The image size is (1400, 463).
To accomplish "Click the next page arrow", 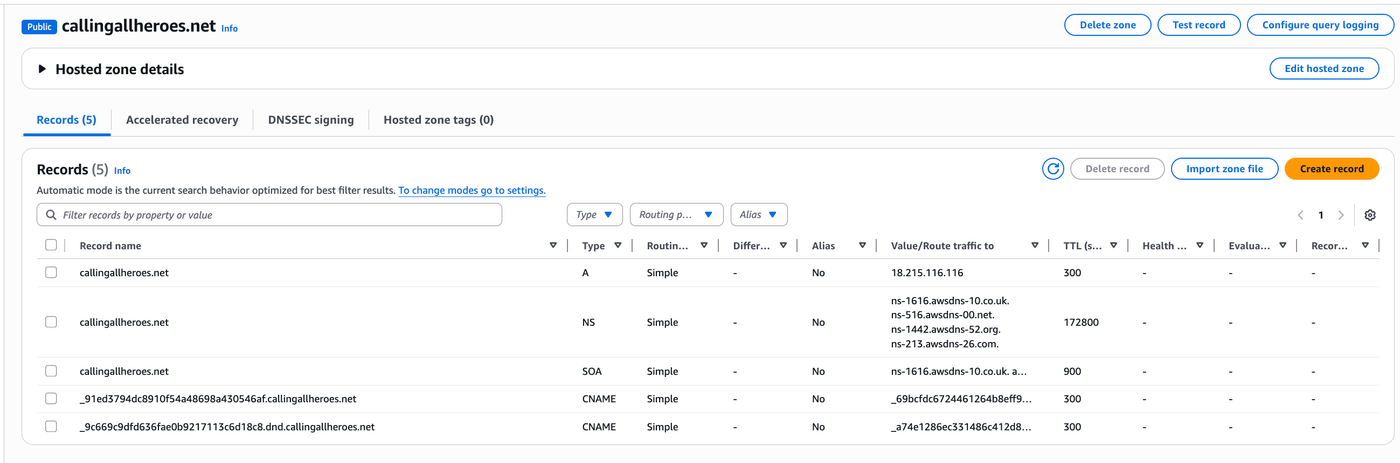I will click(x=1341, y=215).
